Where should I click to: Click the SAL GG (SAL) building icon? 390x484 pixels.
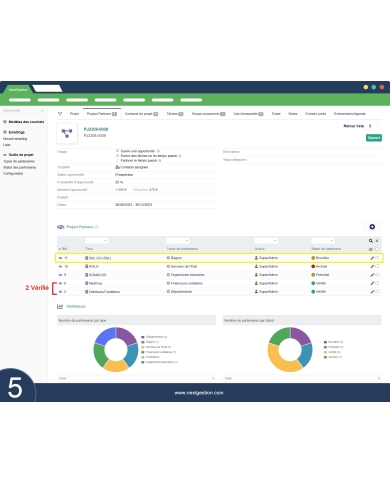coord(87,258)
